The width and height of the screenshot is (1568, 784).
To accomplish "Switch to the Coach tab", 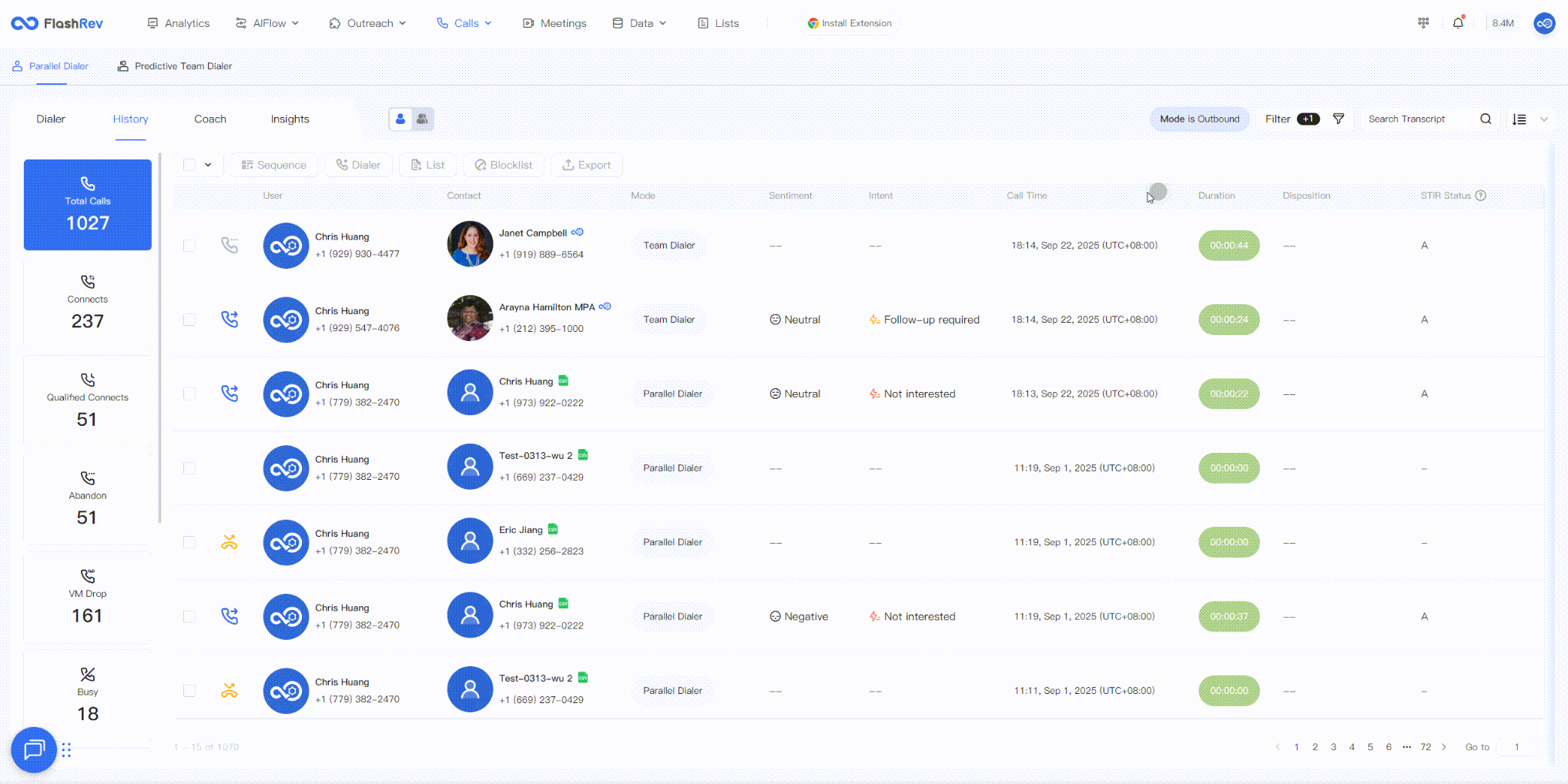I will [x=209, y=119].
